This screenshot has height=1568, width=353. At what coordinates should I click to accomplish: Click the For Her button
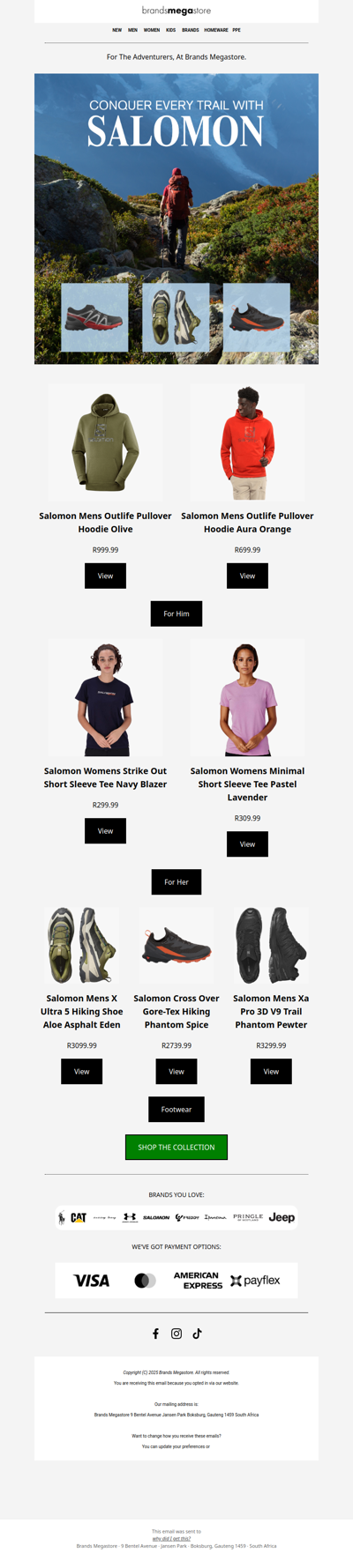click(176, 881)
